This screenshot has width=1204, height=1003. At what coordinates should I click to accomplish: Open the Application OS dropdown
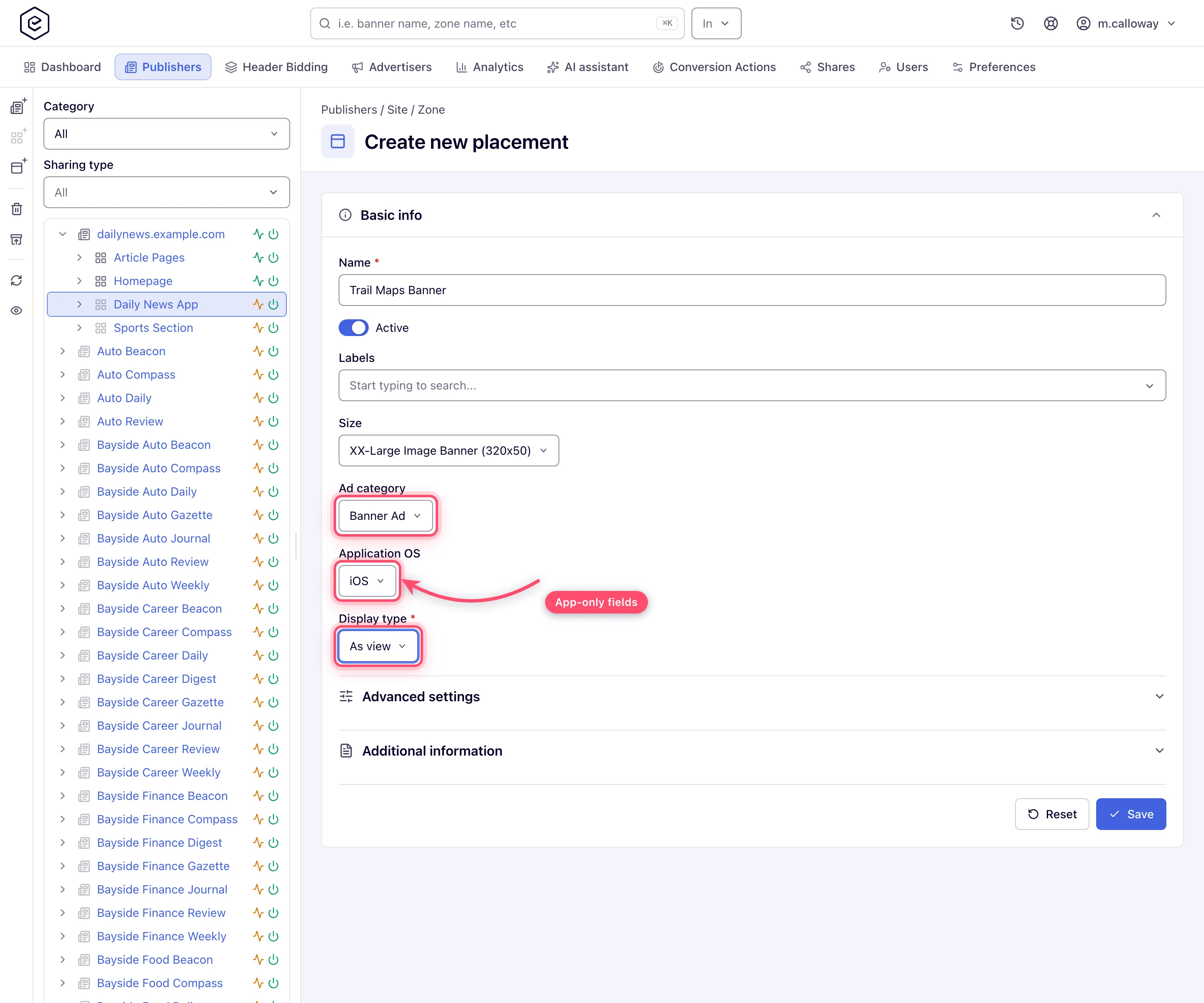pos(367,580)
